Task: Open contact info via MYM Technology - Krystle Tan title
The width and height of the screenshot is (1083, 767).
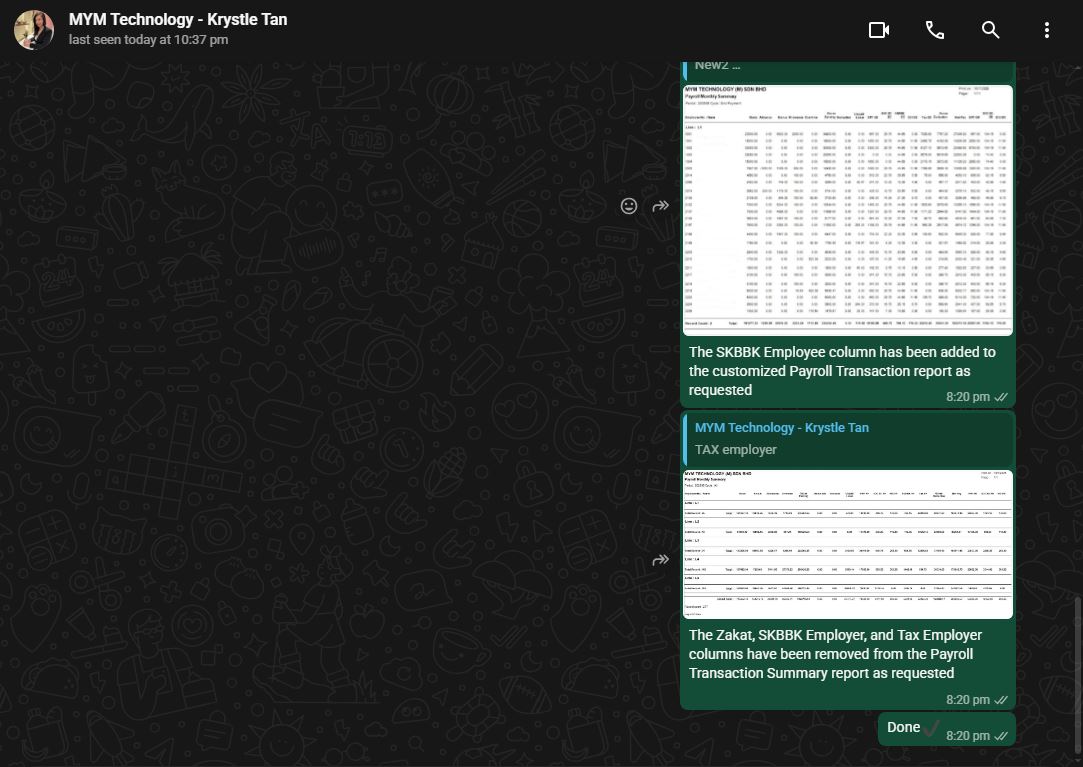Action: (178, 19)
